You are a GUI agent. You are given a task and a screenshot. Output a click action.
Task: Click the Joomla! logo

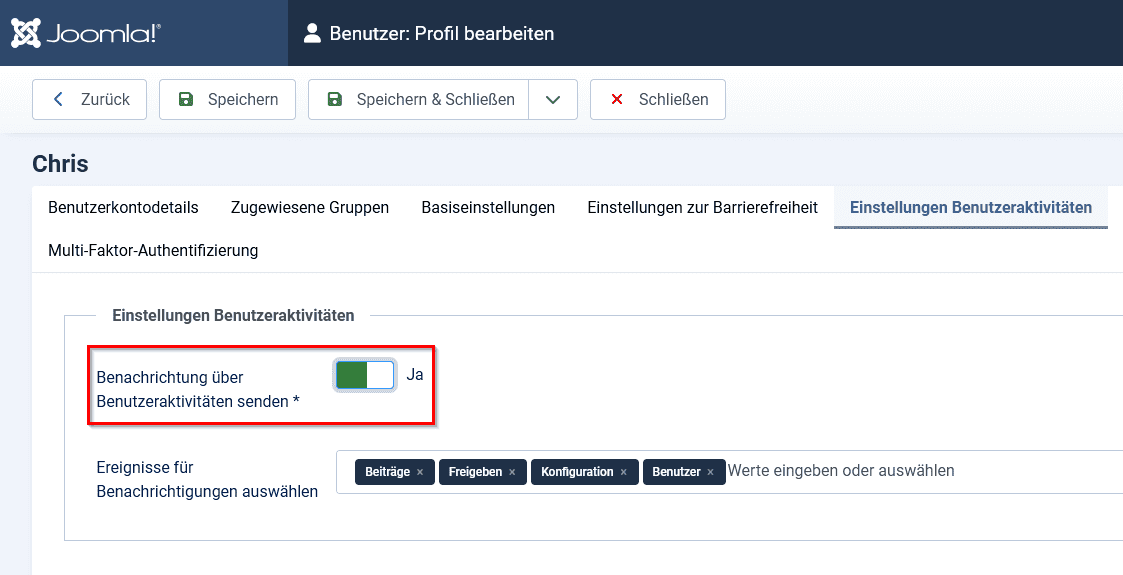pos(86,33)
